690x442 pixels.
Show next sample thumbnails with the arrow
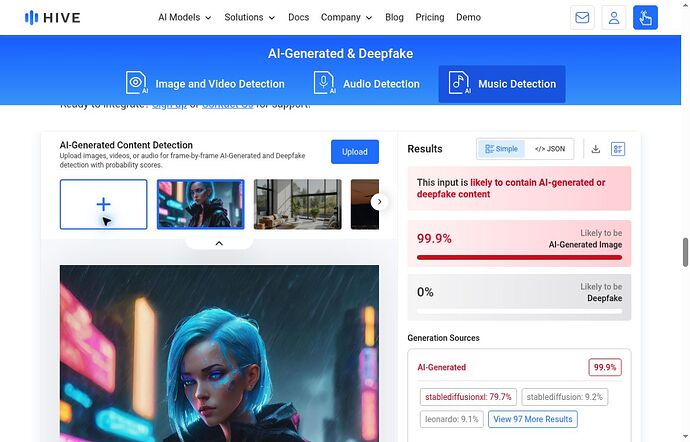379,202
